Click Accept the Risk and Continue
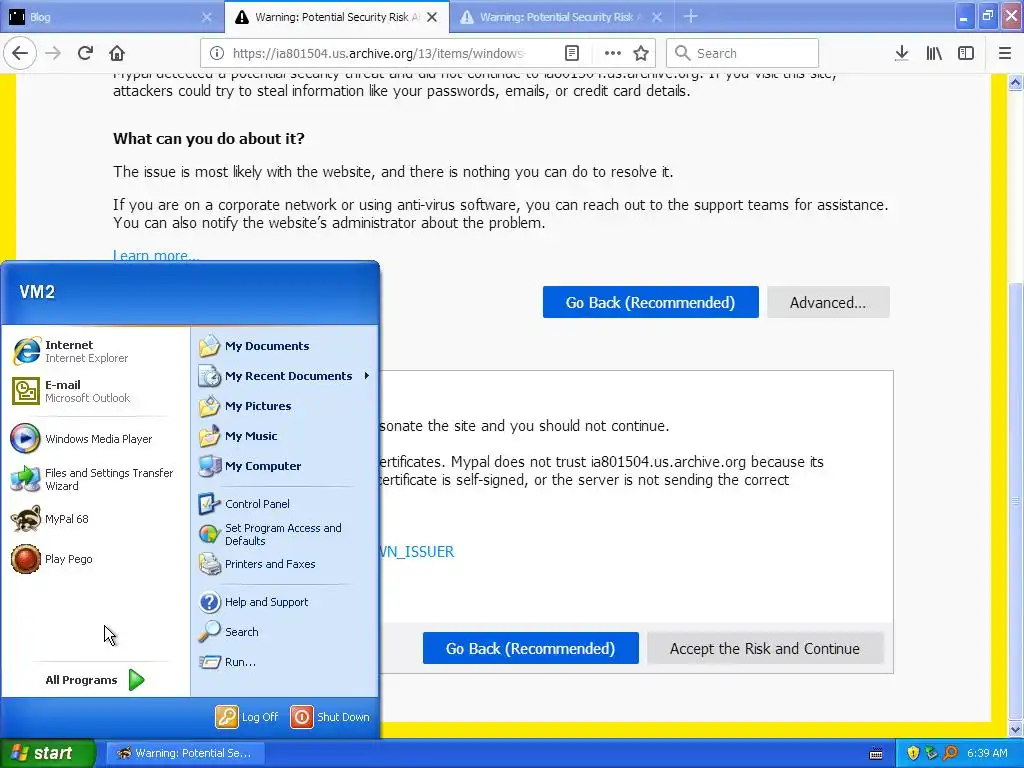This screenshot has height=768, width=1024. coord(765,648)
